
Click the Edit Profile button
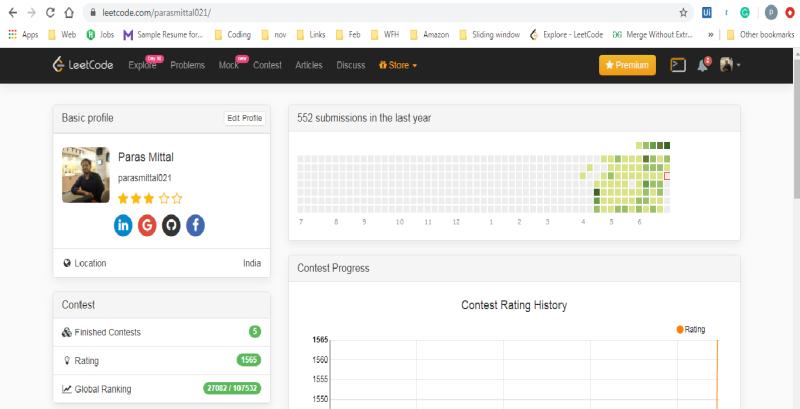pos(244,118)
